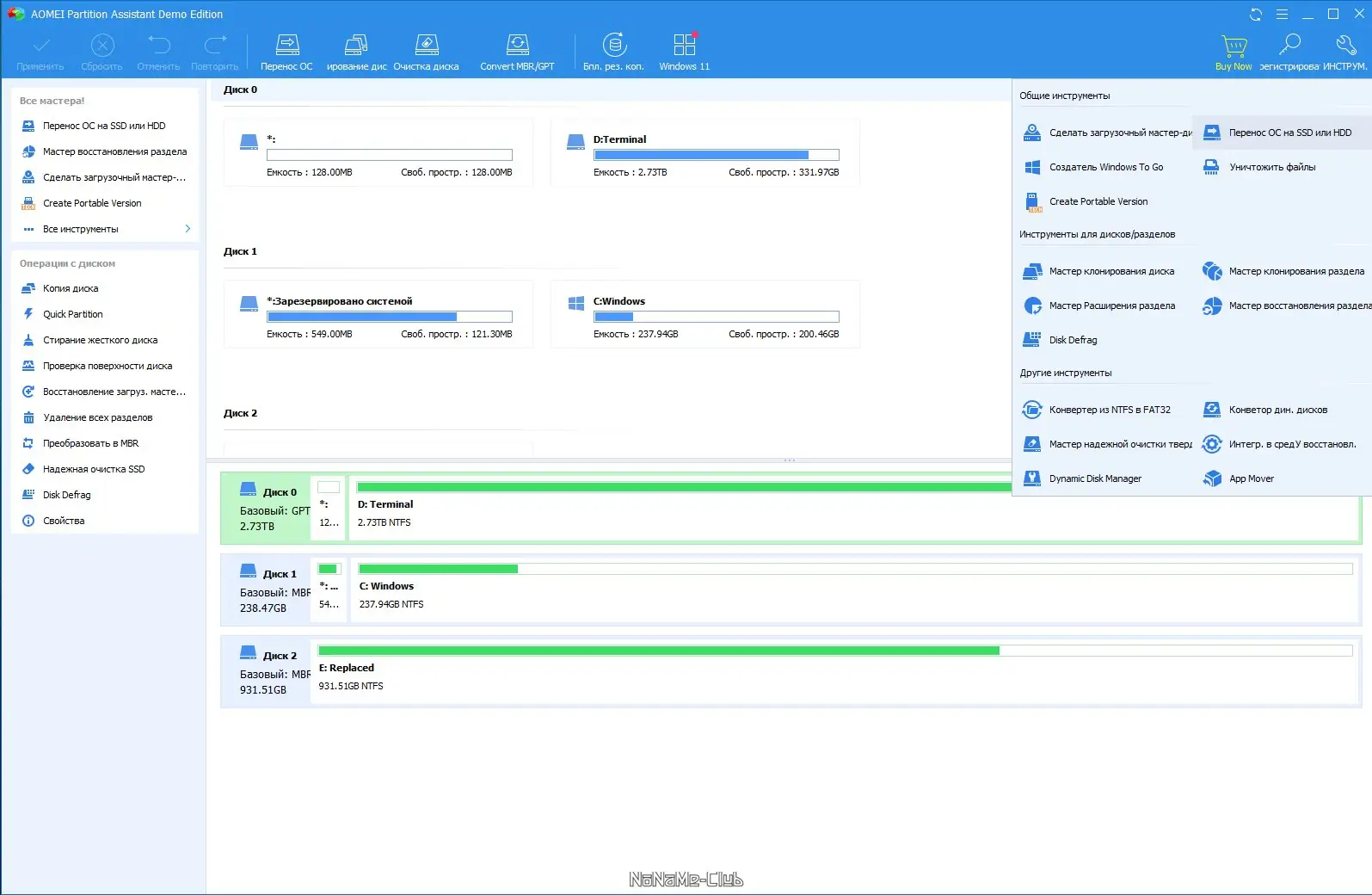The height and width of the screenshot is (895, 1372).
Task: Open the hamburger menu in title bar
Action: (1282, 14)
